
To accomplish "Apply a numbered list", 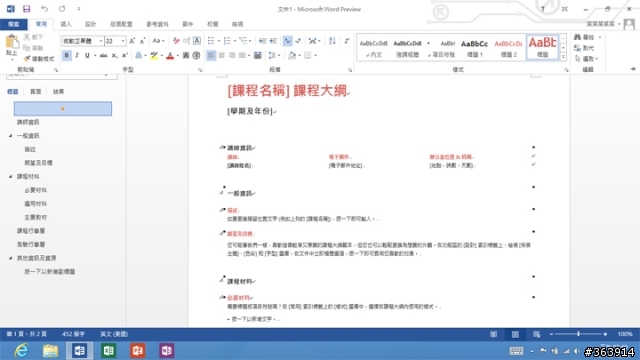I will click(227, 41).
